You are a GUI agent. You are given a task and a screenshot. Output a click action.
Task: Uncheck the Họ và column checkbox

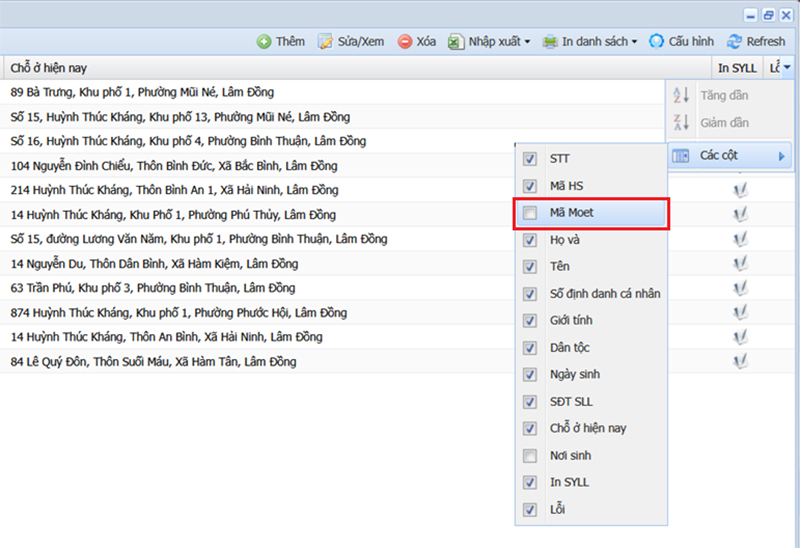pyautogui.click(x=530, y=240)
